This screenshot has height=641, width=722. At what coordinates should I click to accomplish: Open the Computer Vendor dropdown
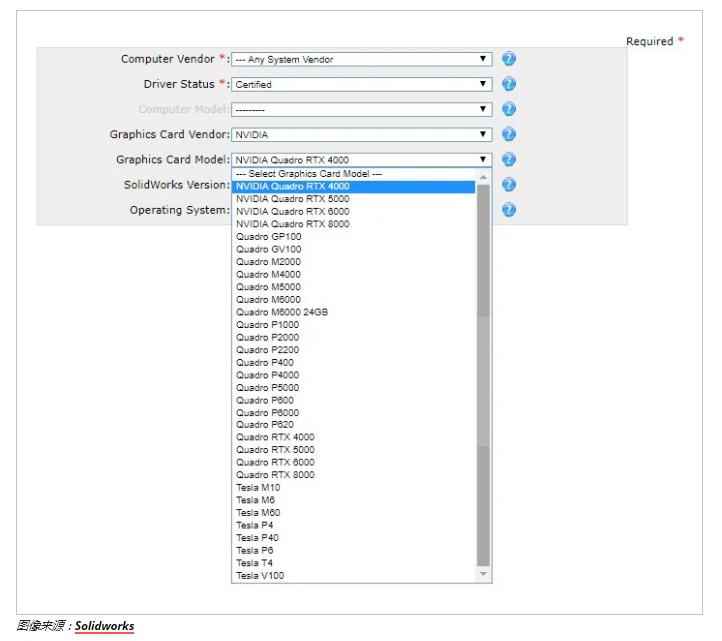[x=361, y=59]
